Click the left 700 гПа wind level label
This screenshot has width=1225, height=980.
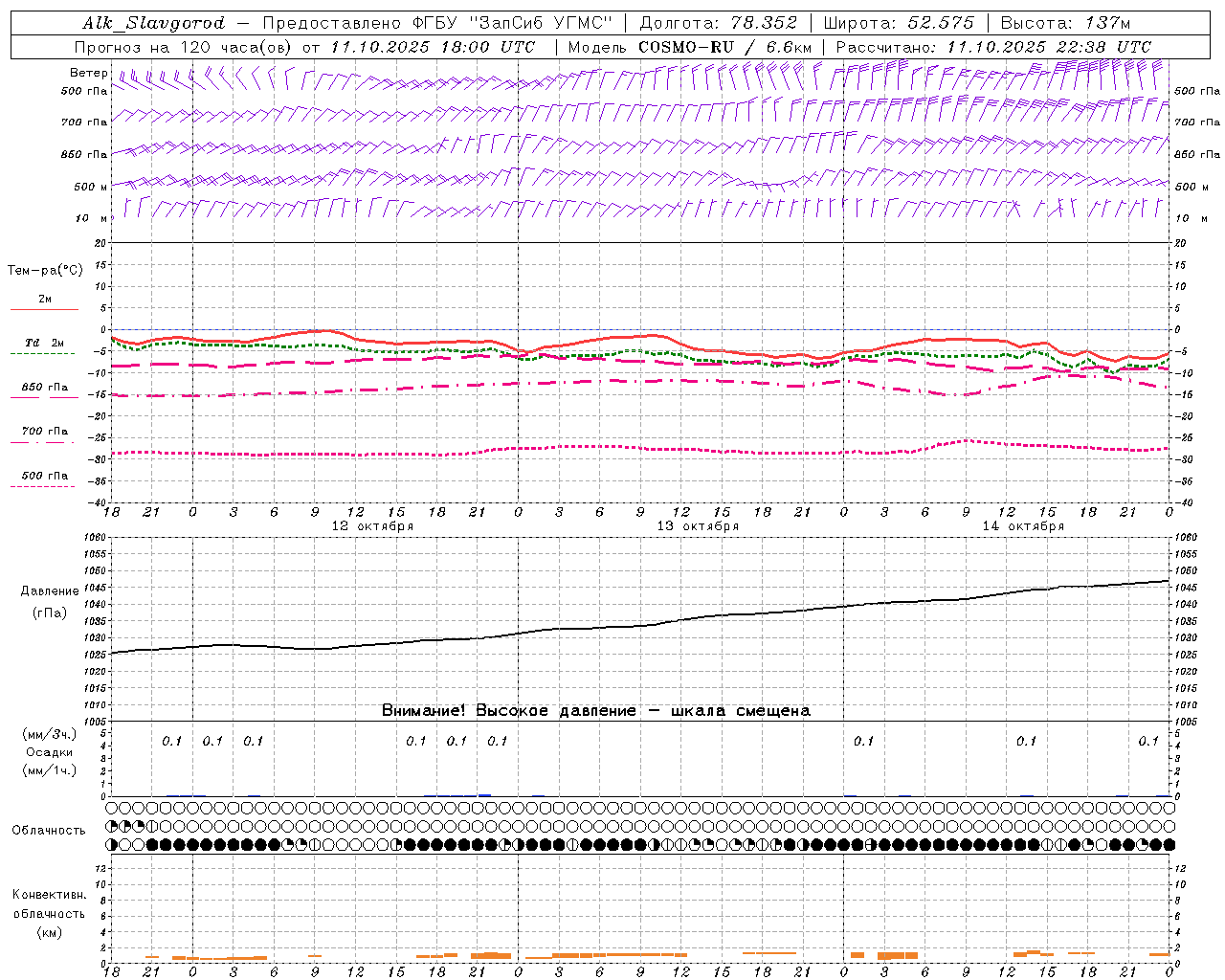click(x=84, y=122)
